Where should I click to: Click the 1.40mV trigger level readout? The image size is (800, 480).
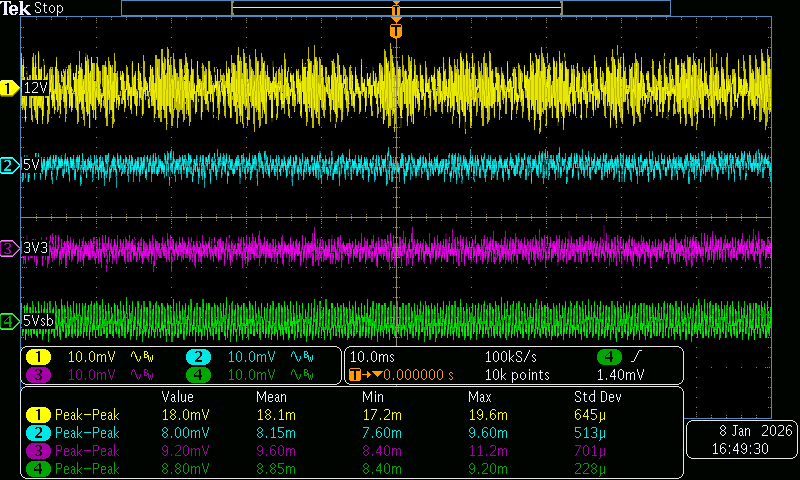coord(622,375)
